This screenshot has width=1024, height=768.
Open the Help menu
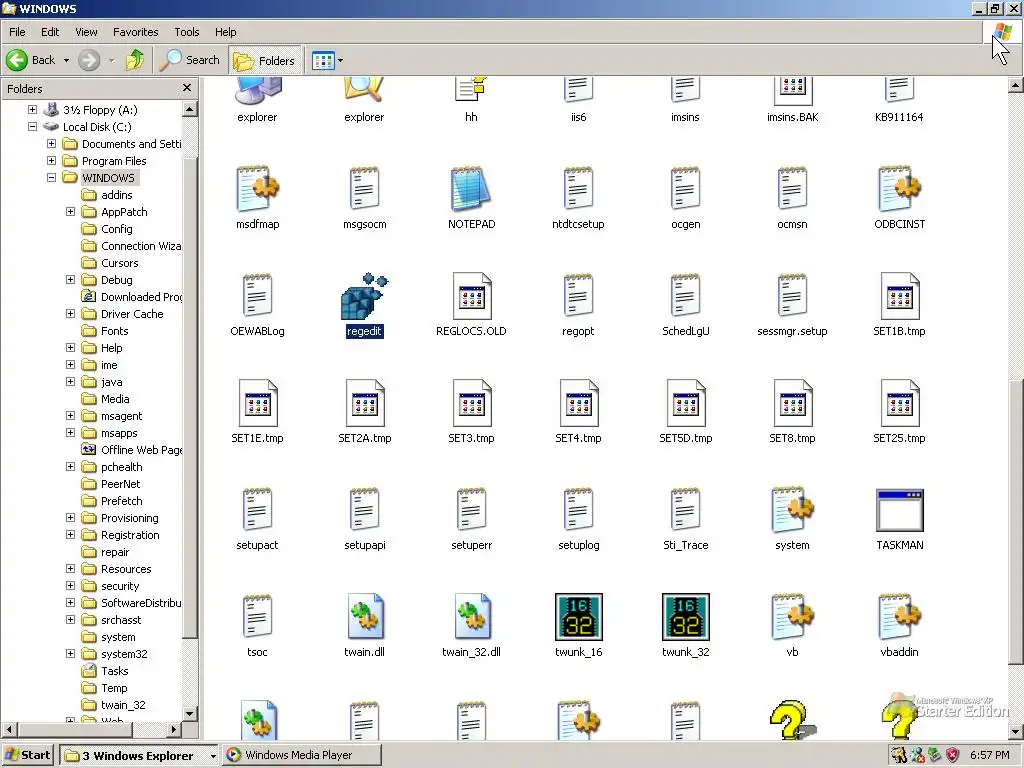click(x=225, y=32)
